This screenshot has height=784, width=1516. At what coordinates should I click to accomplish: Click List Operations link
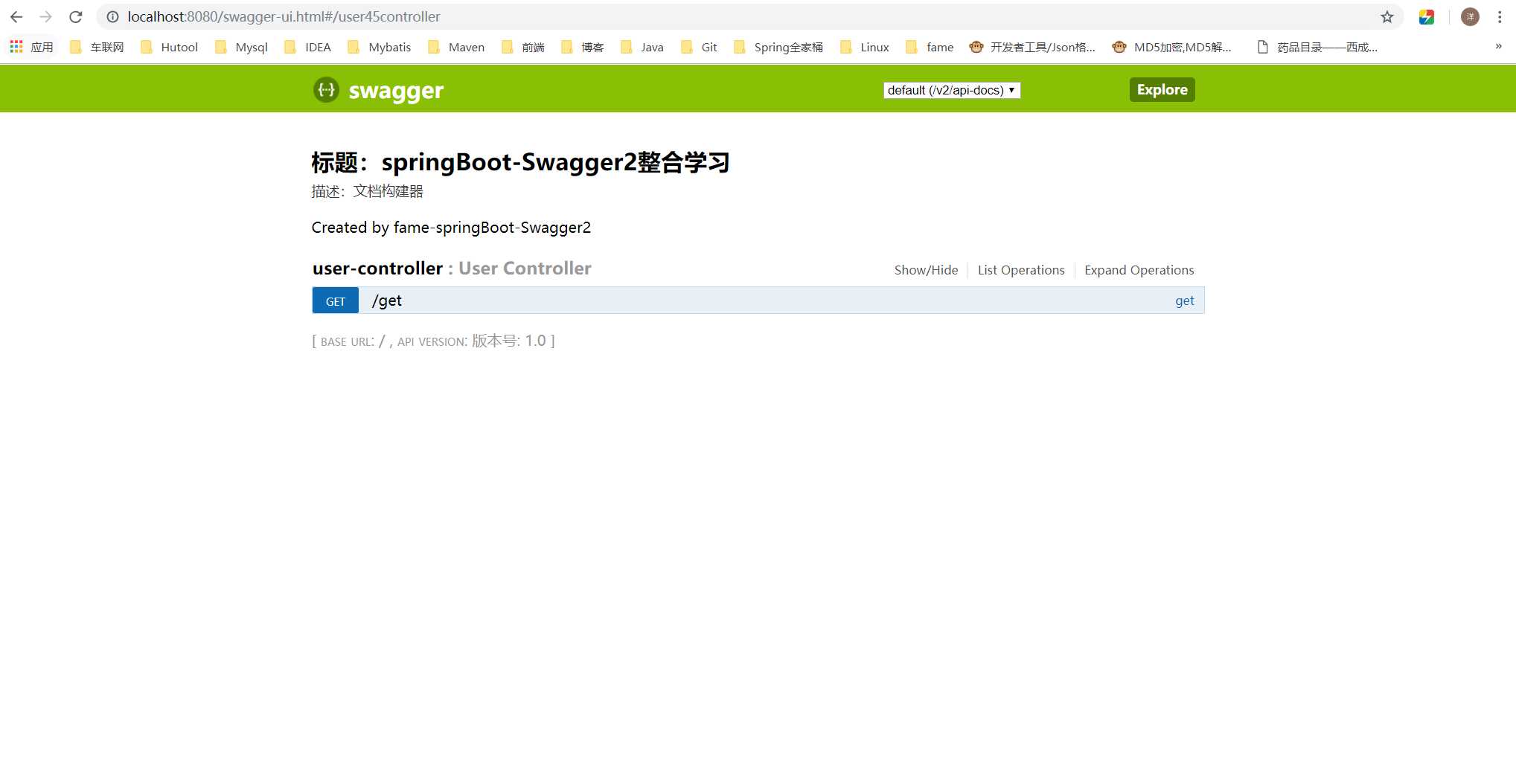(x=1021, y=270)
